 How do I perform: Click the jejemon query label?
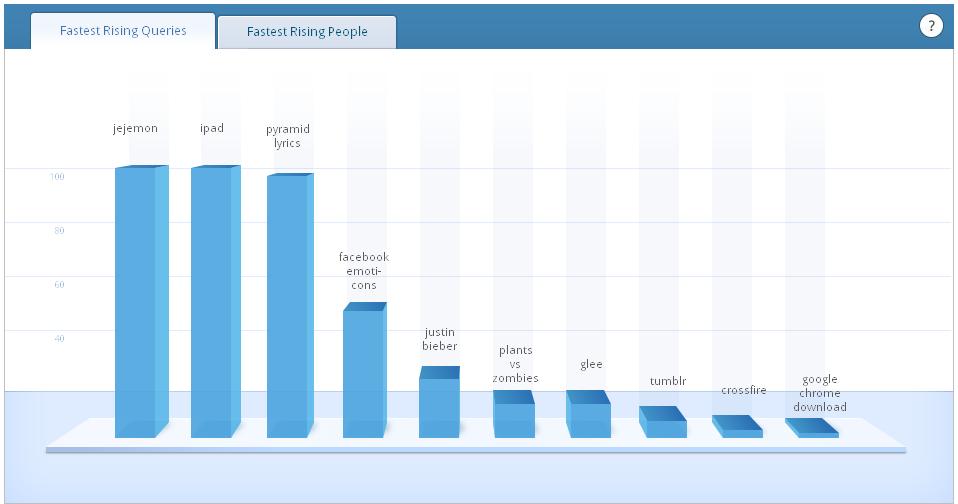point(135,128)
